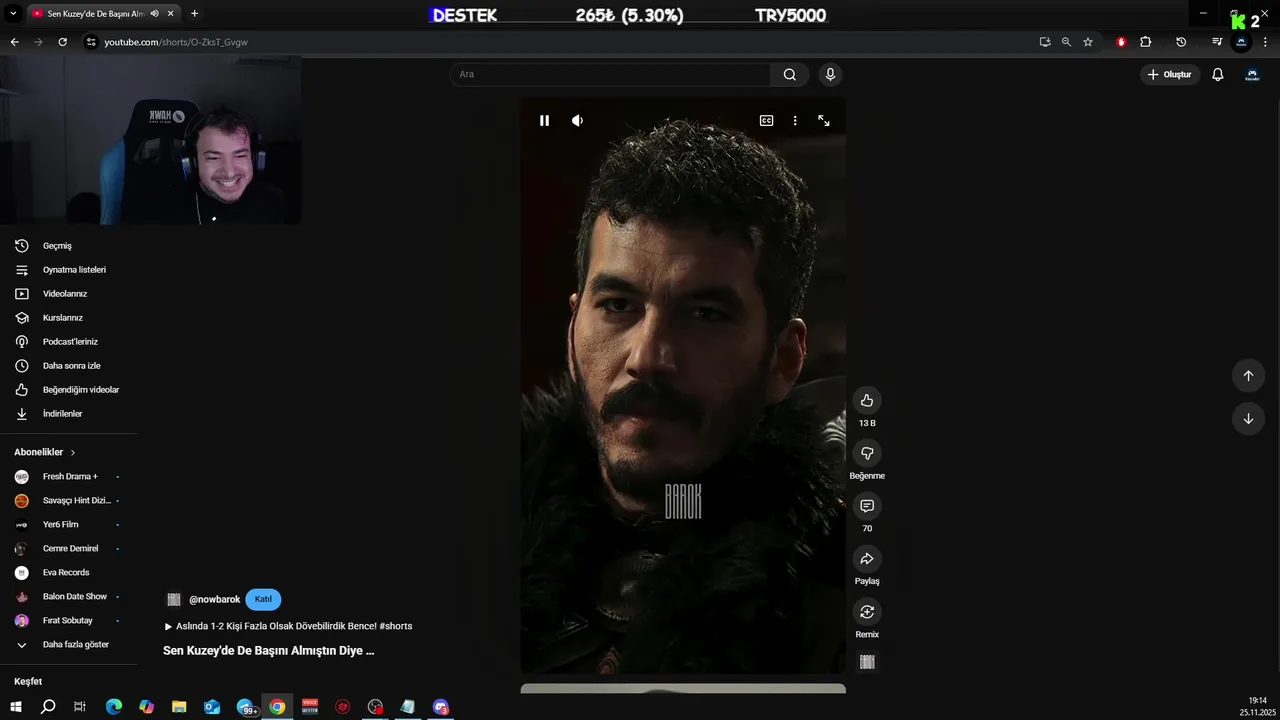Image resolution: width=1280 pixels, height=720 pixels.
Task: Open the Chrome profile avatar
Action: [x=1241, y=42]
